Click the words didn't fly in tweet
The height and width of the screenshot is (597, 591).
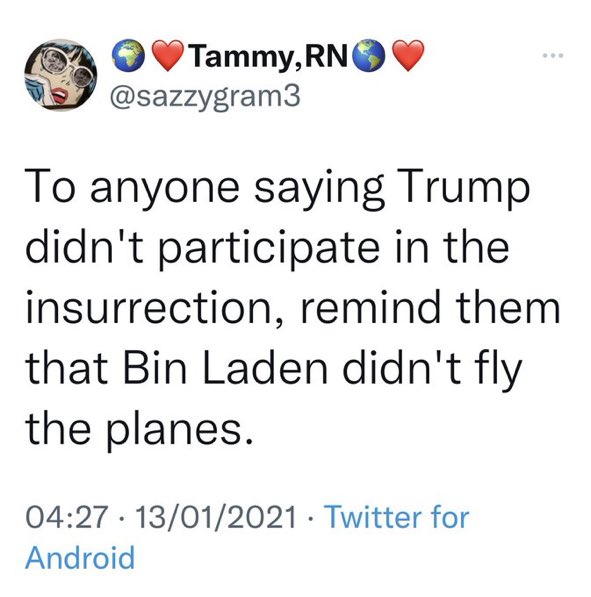point(432,369)
